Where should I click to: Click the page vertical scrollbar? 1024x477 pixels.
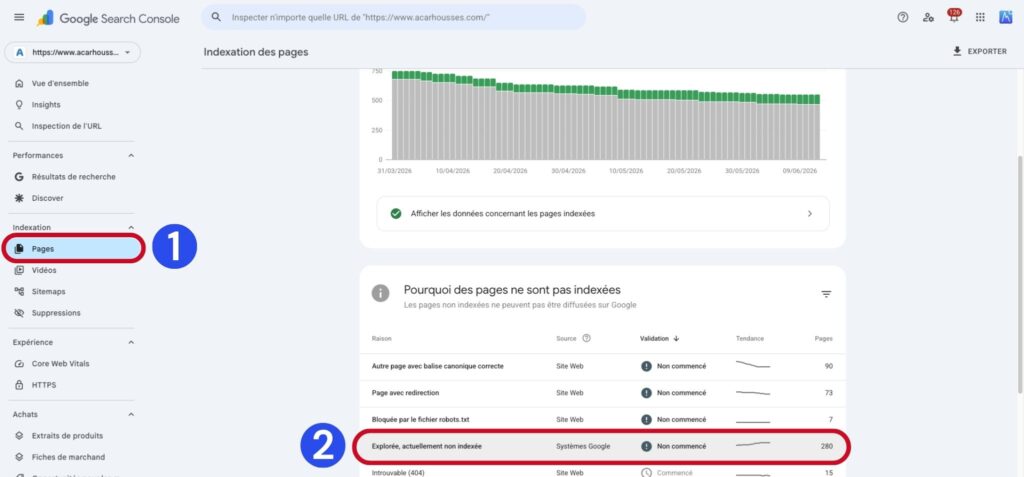click(x=1019, y=274)
